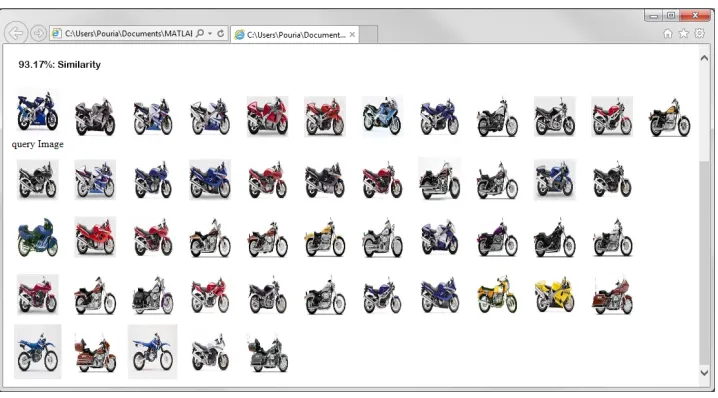This screenshot has width=718, height=398.
Task: Select the tab titled C:\Users\Pouria\Document...
Action: coord(294,35)
